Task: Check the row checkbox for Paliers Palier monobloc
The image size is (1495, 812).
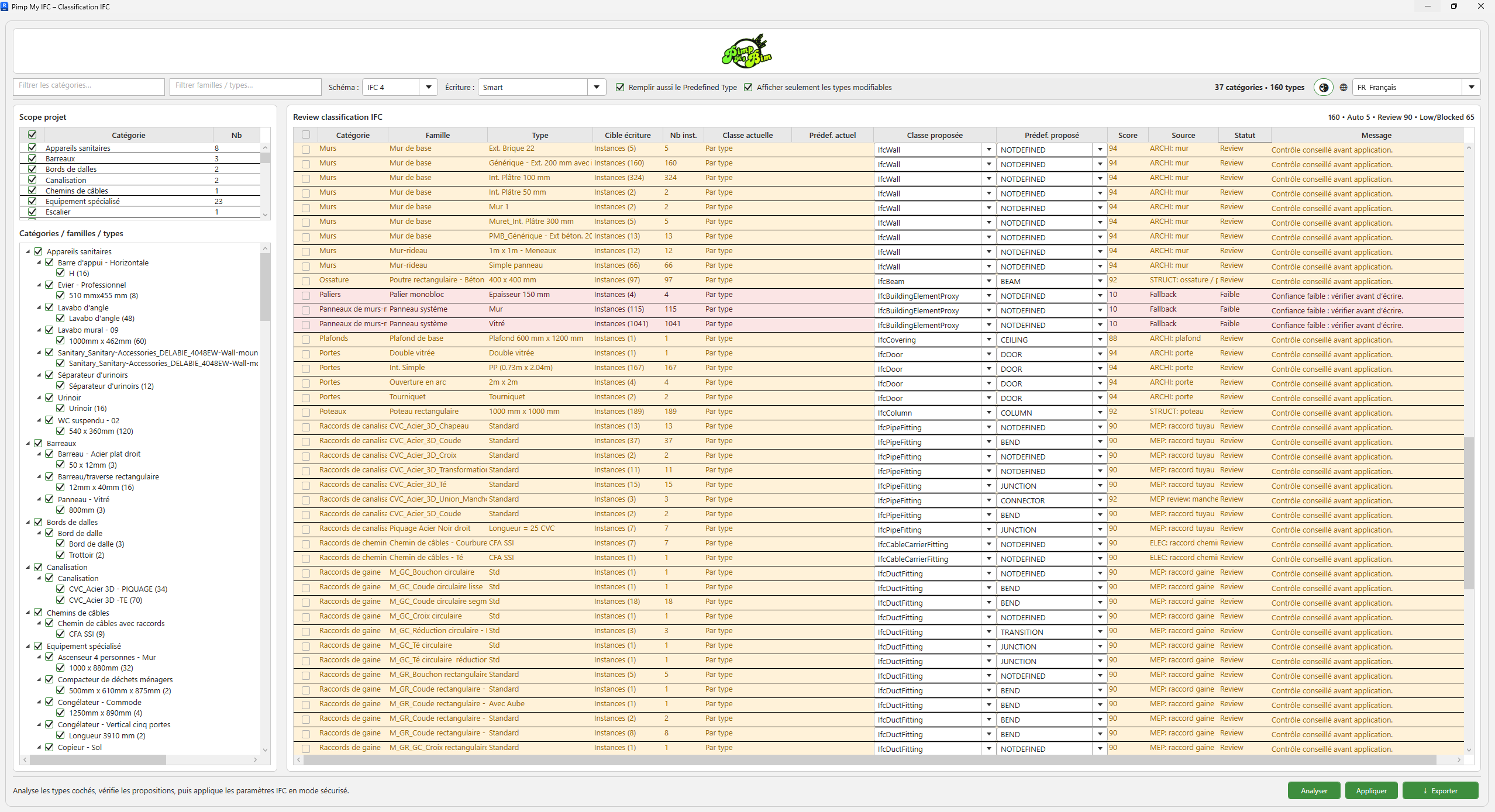Action: coord(306,296)
